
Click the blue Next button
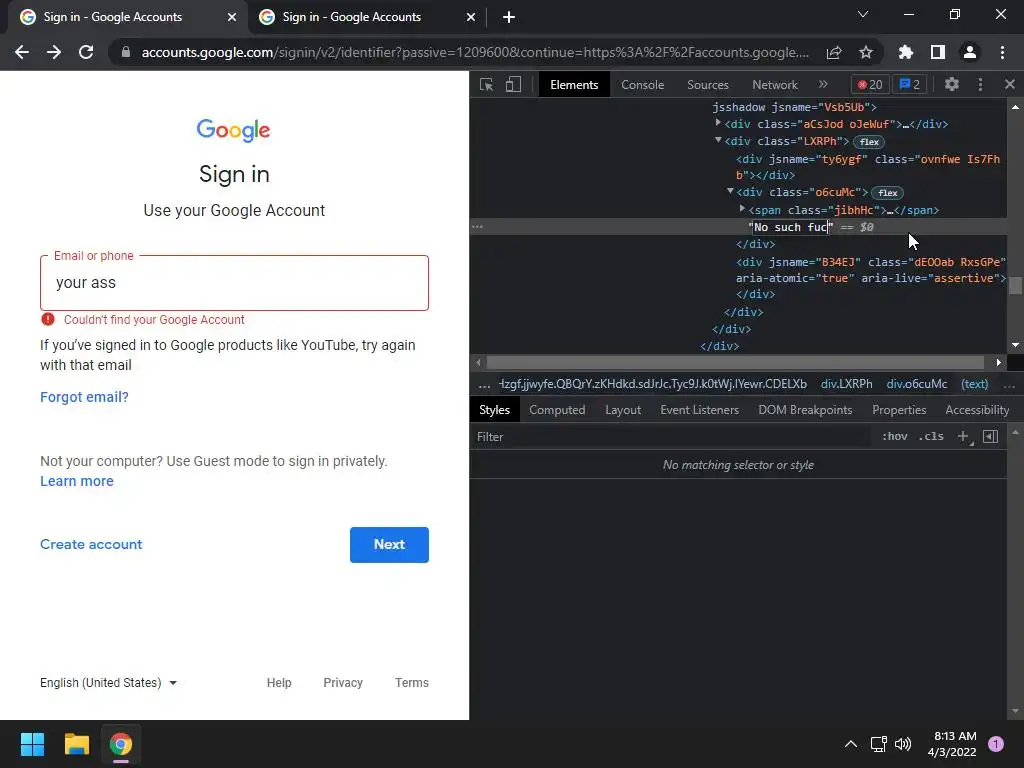click(x=389, y=545)
